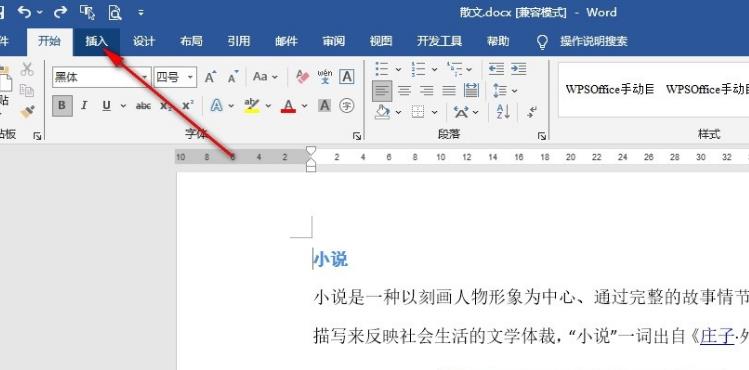Open highlight color dropdown arrow
Image resolution: width=749 pixels, height=370 pixels.
[x=268, y=106]
